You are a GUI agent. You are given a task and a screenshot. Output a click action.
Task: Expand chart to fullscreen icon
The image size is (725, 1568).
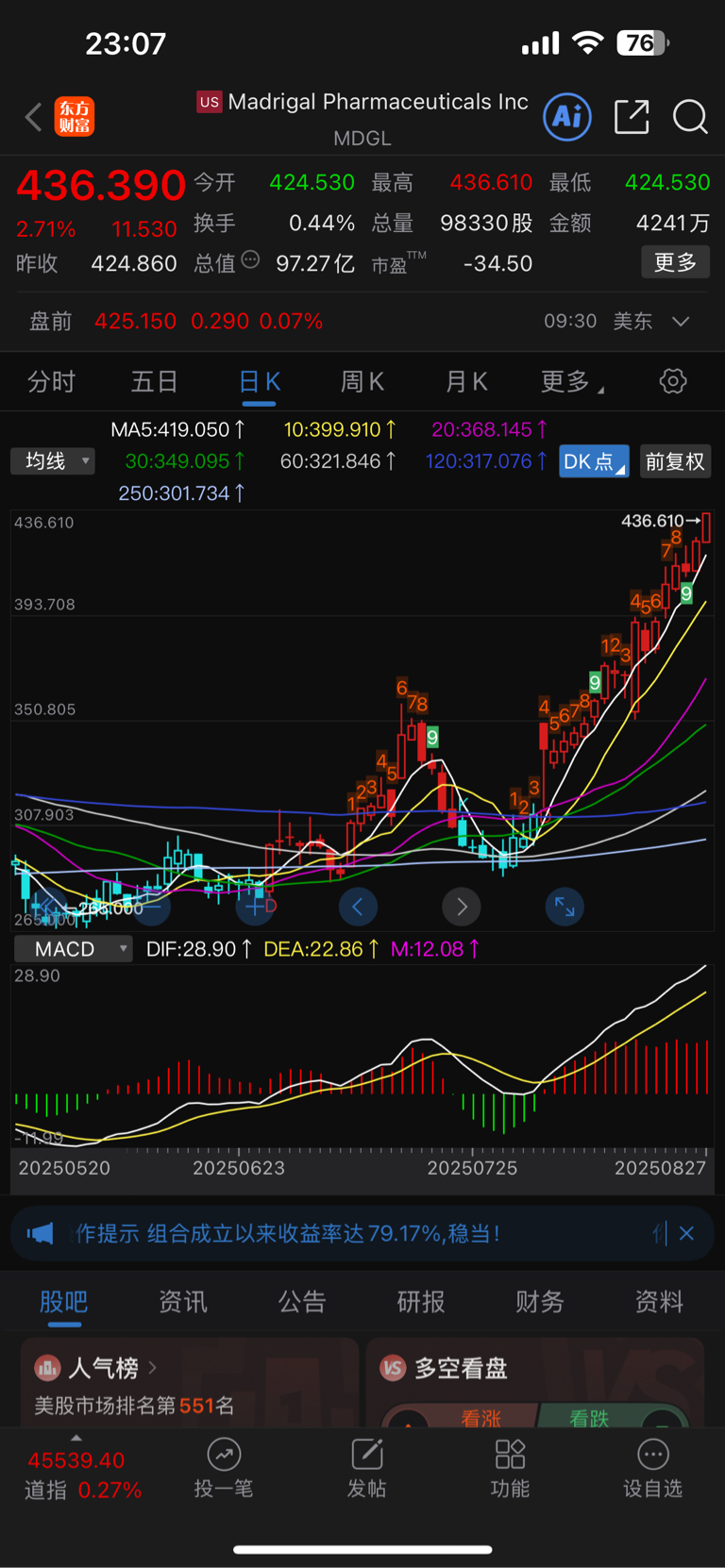565,907
